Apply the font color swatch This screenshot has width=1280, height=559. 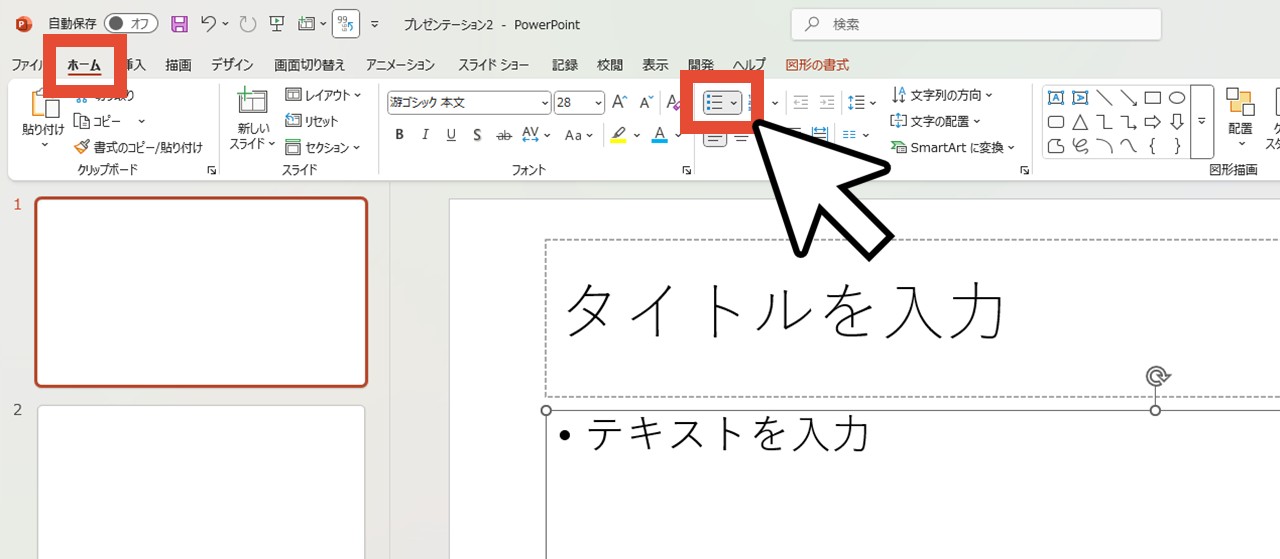click(659, 135)
